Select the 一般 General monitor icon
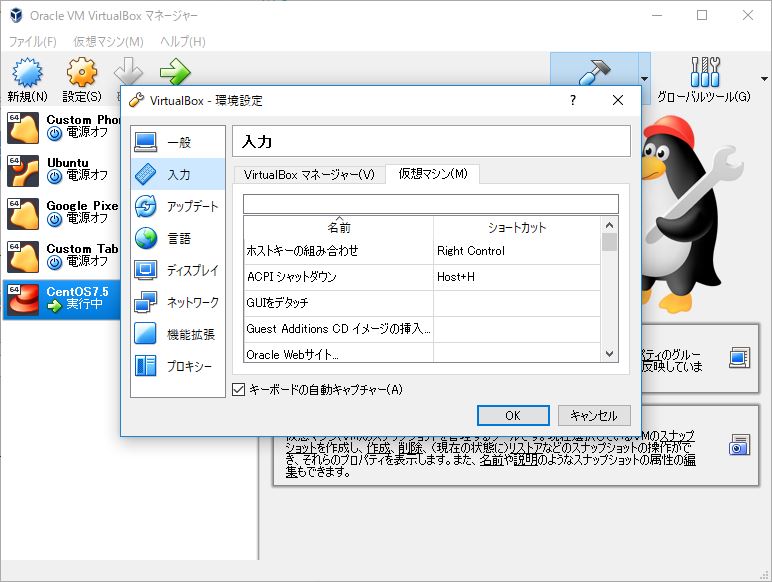 click(x=146, y=142)
